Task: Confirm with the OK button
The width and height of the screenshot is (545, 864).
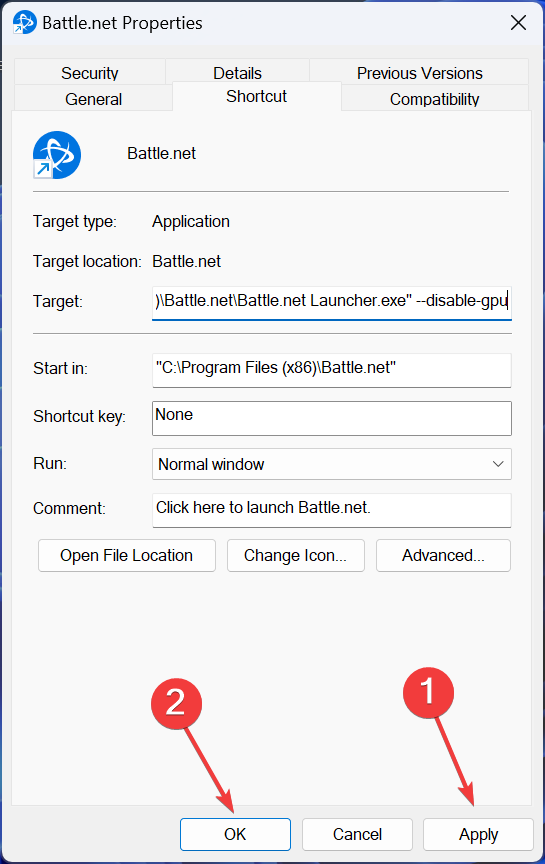Action: click(235, 834)
